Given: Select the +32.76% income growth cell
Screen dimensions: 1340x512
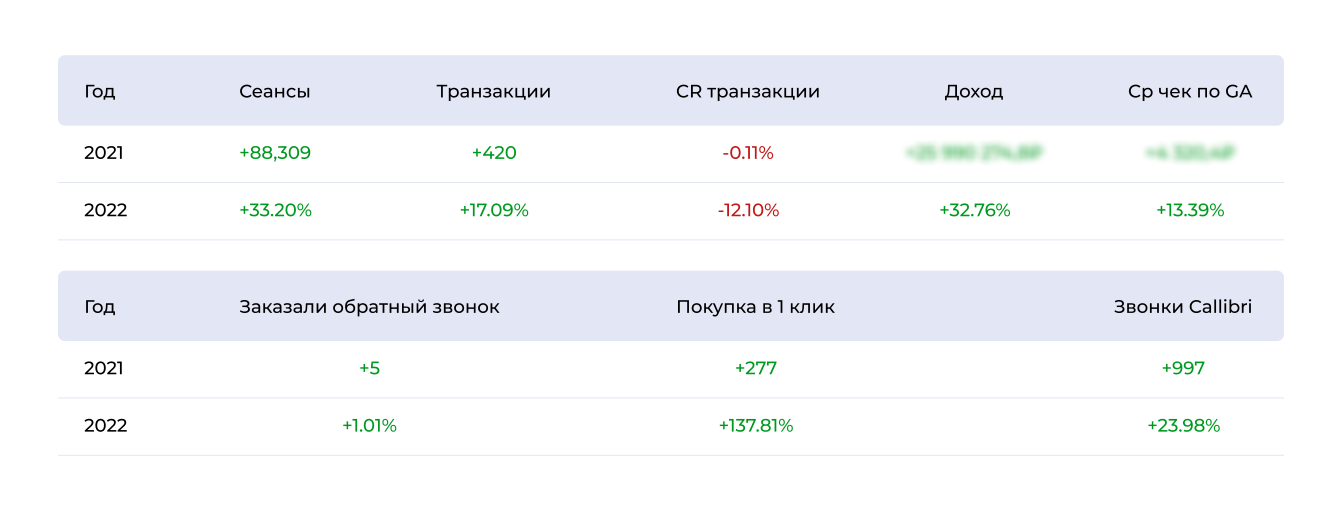Looking at the screenshot, I should [x=974, y=211].
